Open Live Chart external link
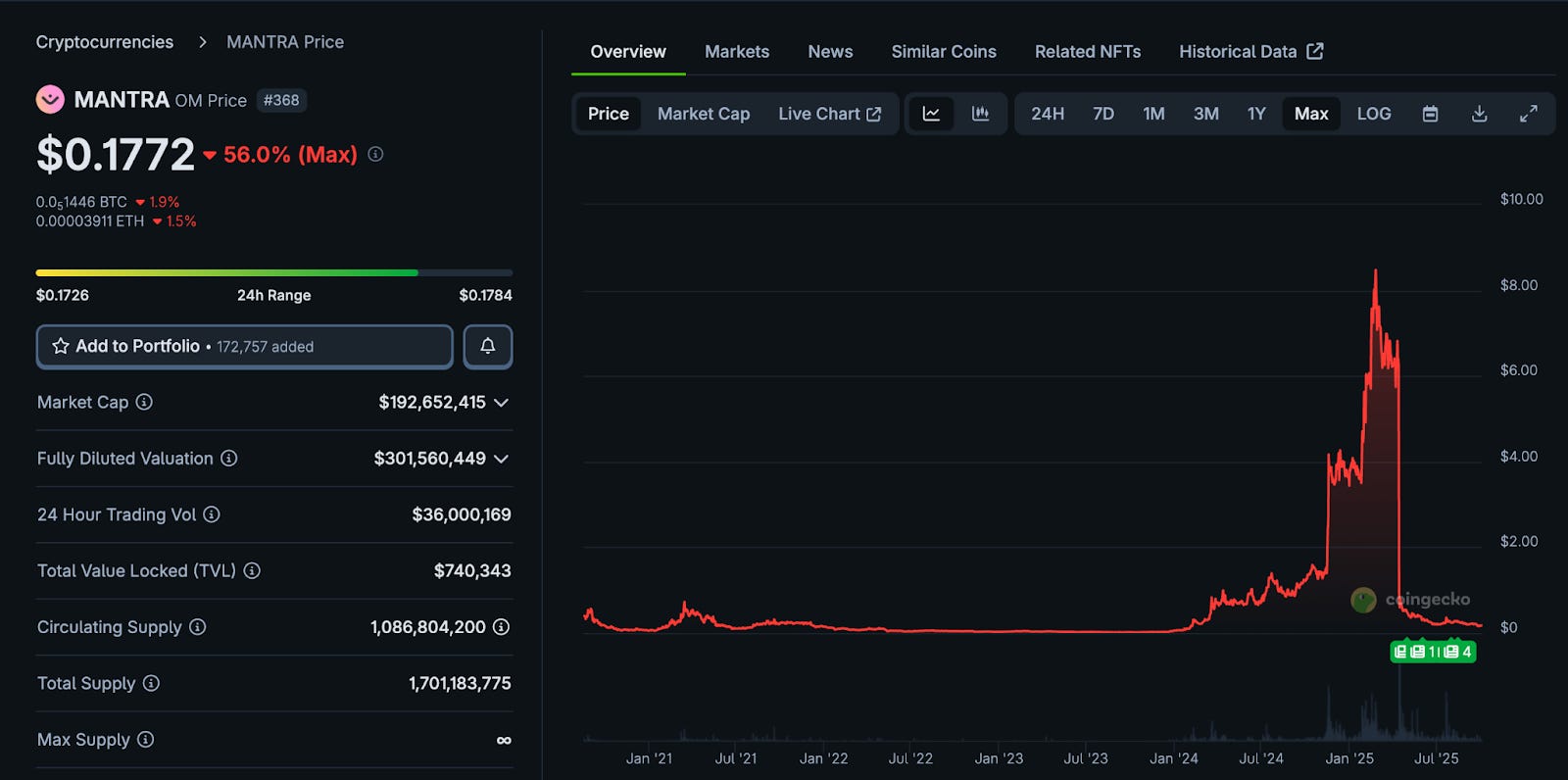1568x780 pixels. click(829, 114)
